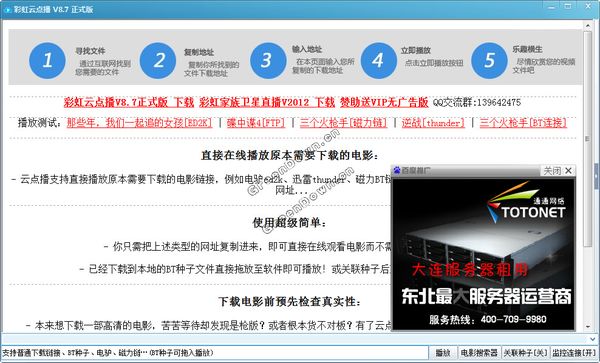Click the 复制地址 step title

(x=199, y=52)
